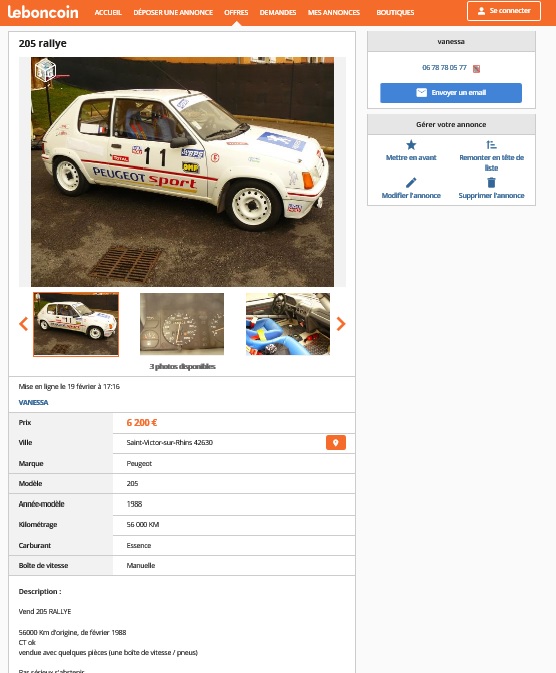
Task: Click the star icon for Mettre en avant
Action: [x=411, y=145]
